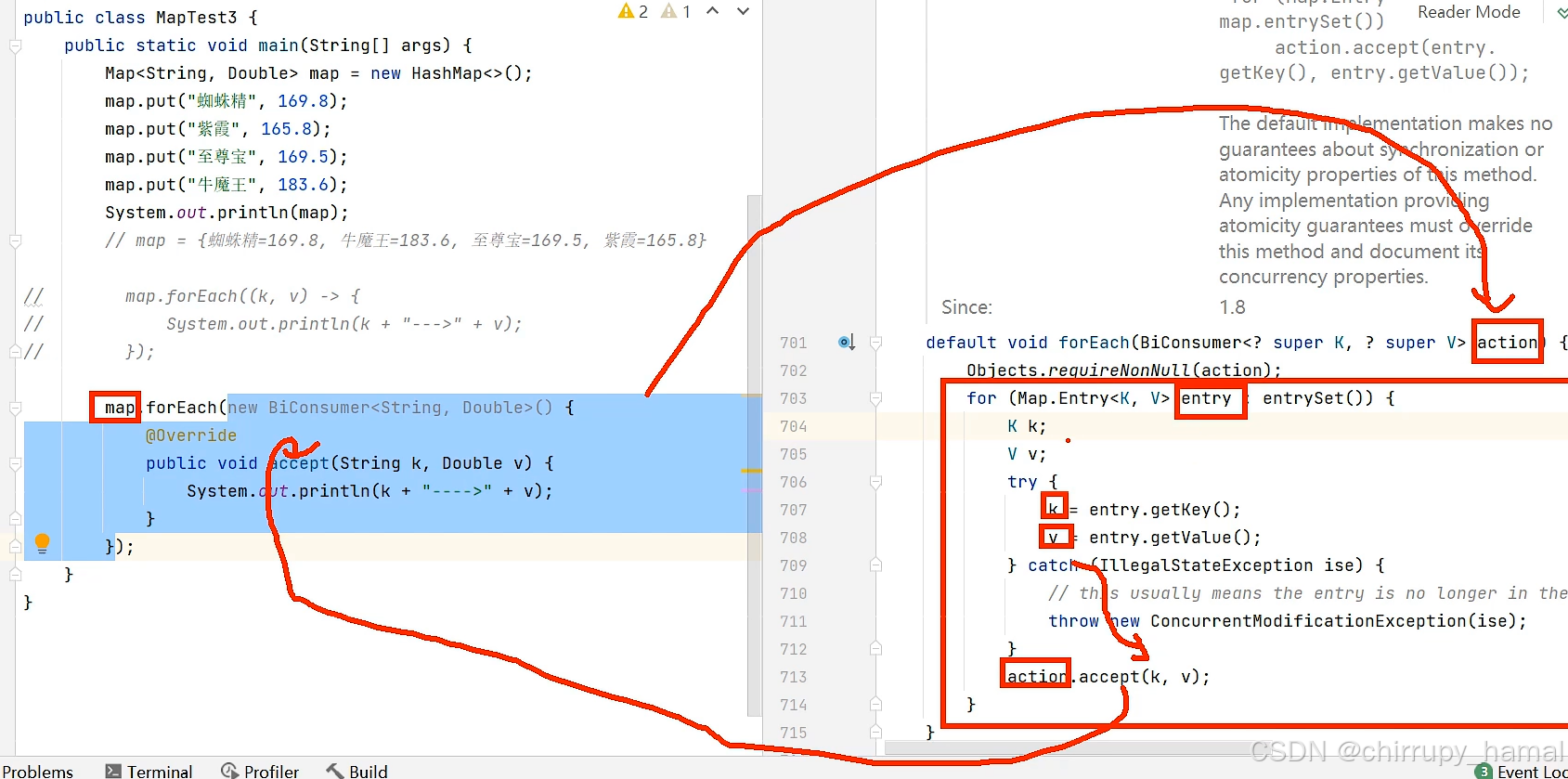This screenshot has height=779, width=1568.
Task: Open the Event Log tab
Action: [x=1523, y=771]
